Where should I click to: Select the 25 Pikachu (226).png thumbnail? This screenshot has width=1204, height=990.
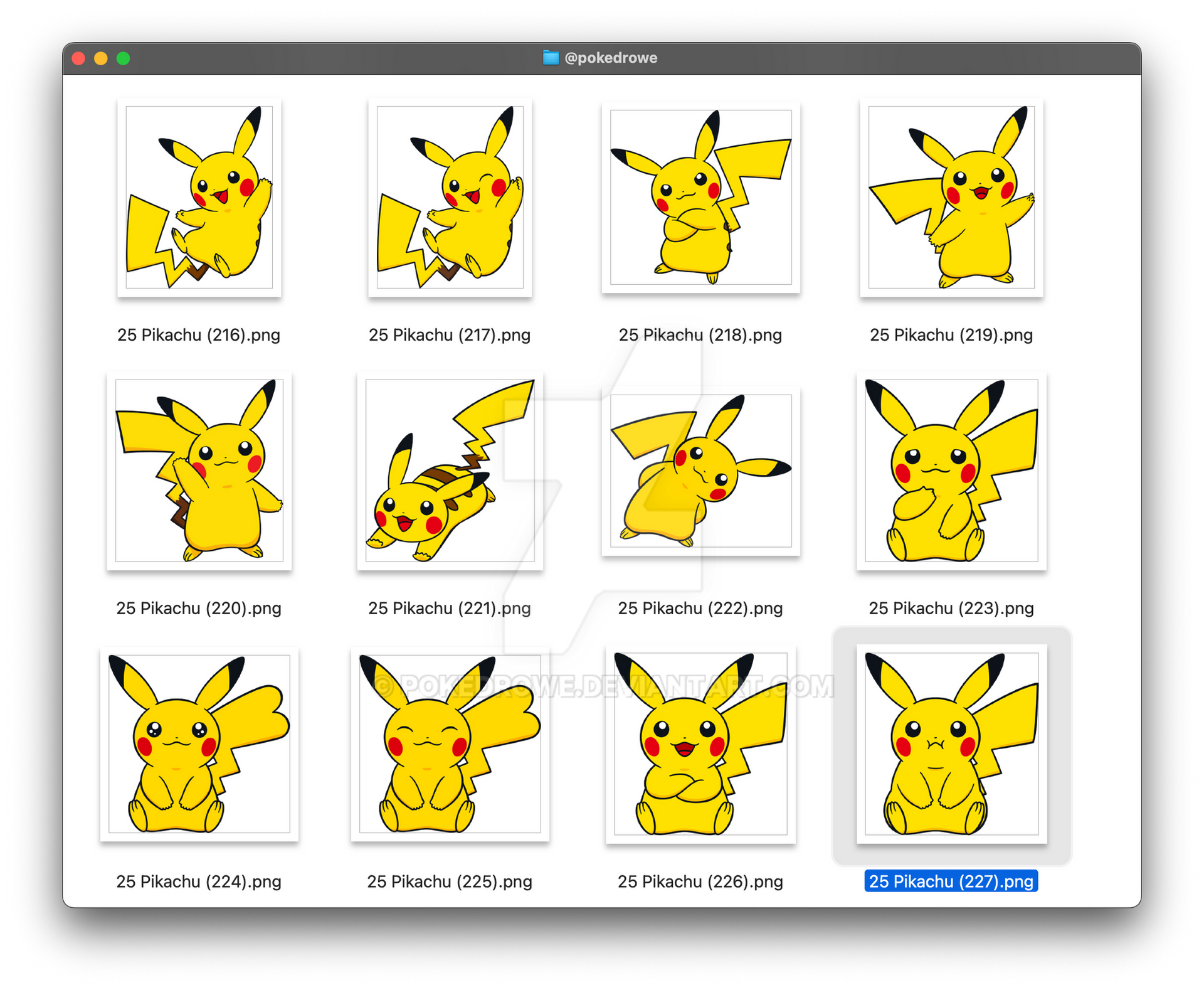coord(700,744)
